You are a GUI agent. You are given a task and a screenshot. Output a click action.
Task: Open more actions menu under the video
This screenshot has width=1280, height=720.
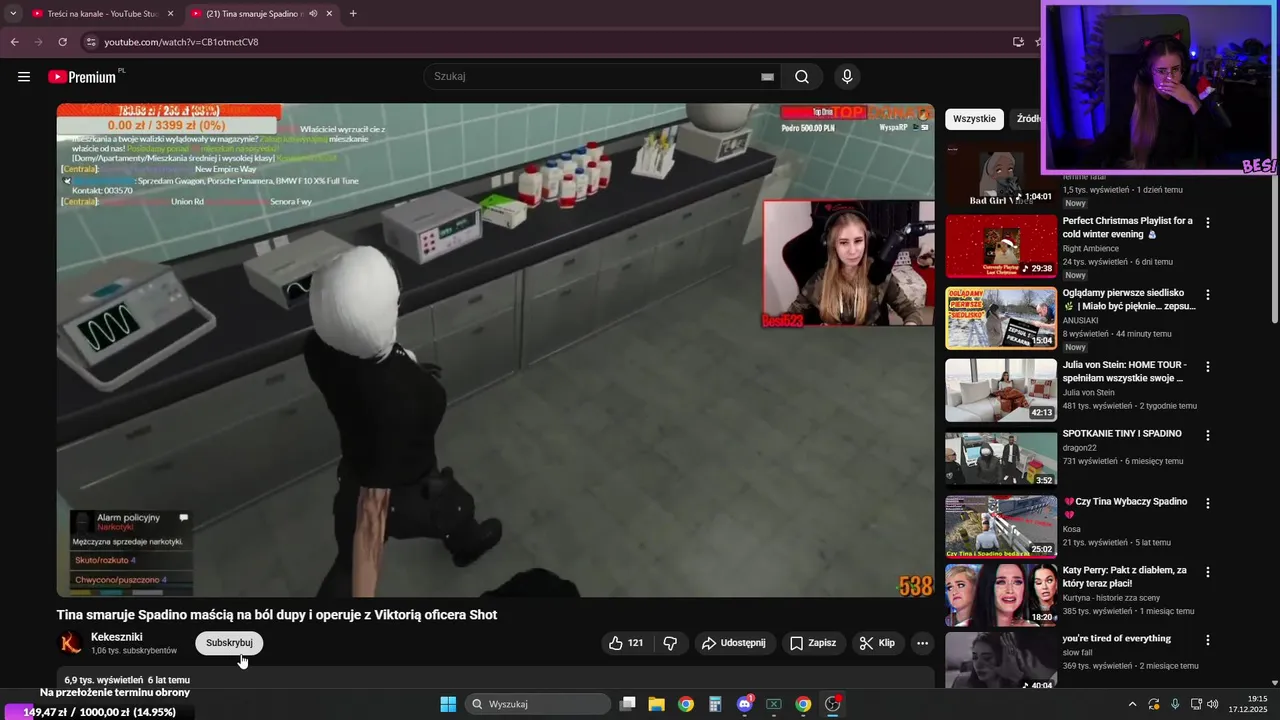point(922,643)
